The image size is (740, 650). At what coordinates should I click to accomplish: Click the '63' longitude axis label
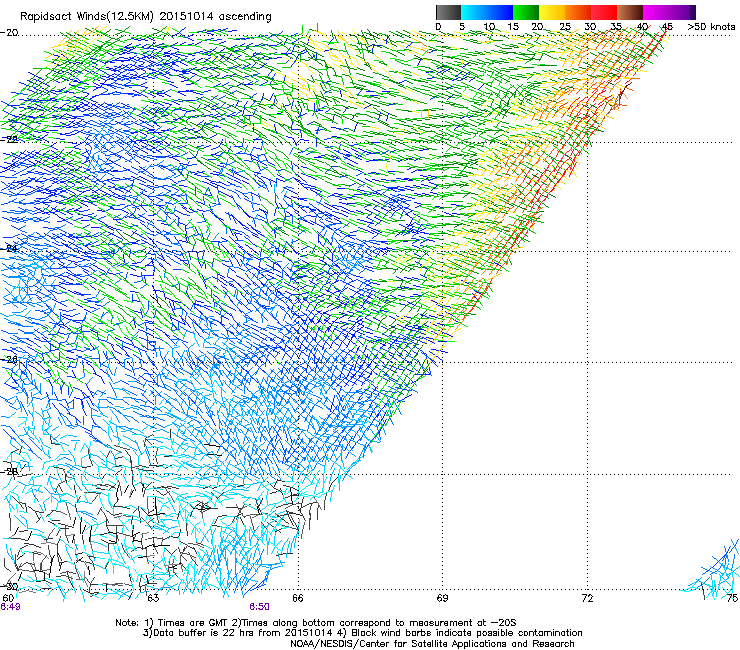click(x=153, y=598)
